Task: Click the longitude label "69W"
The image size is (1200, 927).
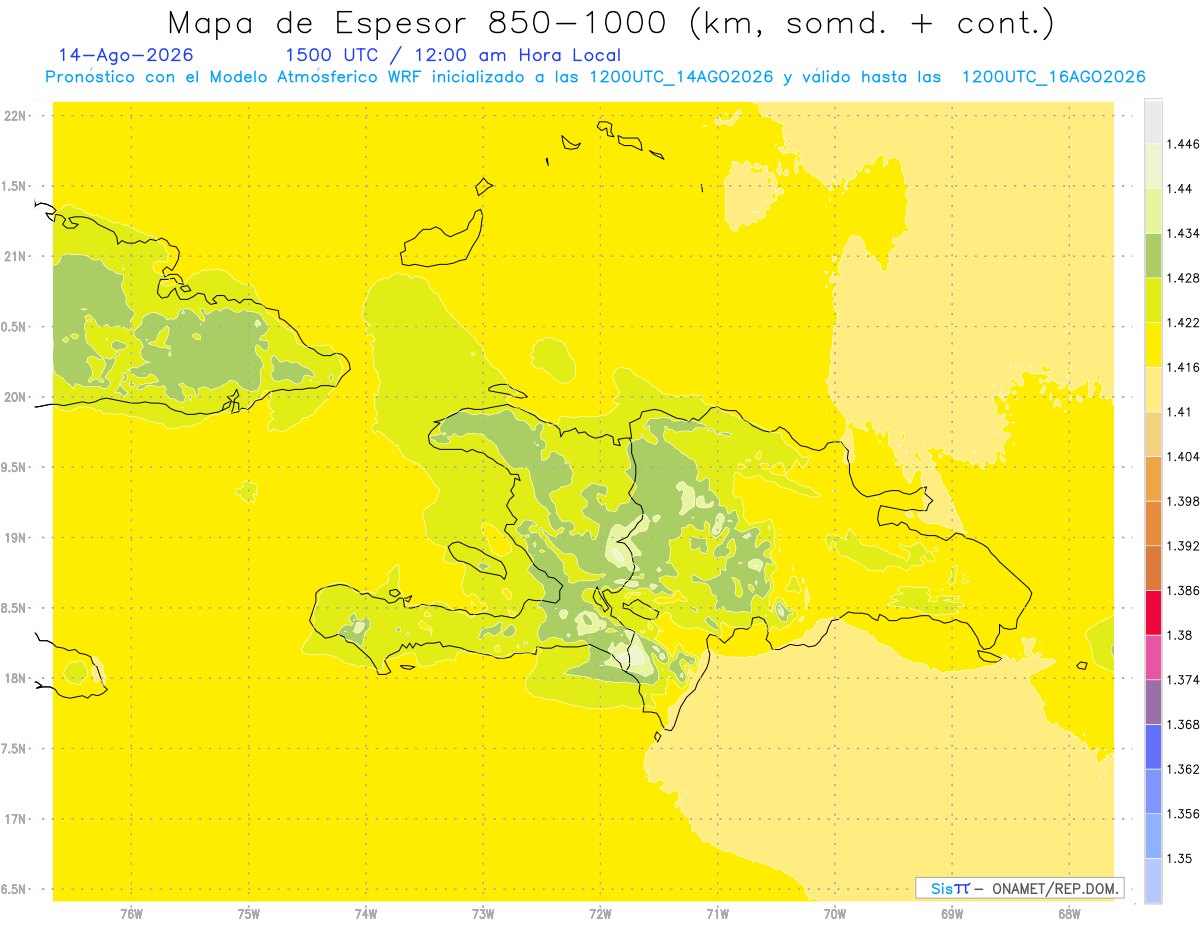Action: tap(952, 914)
